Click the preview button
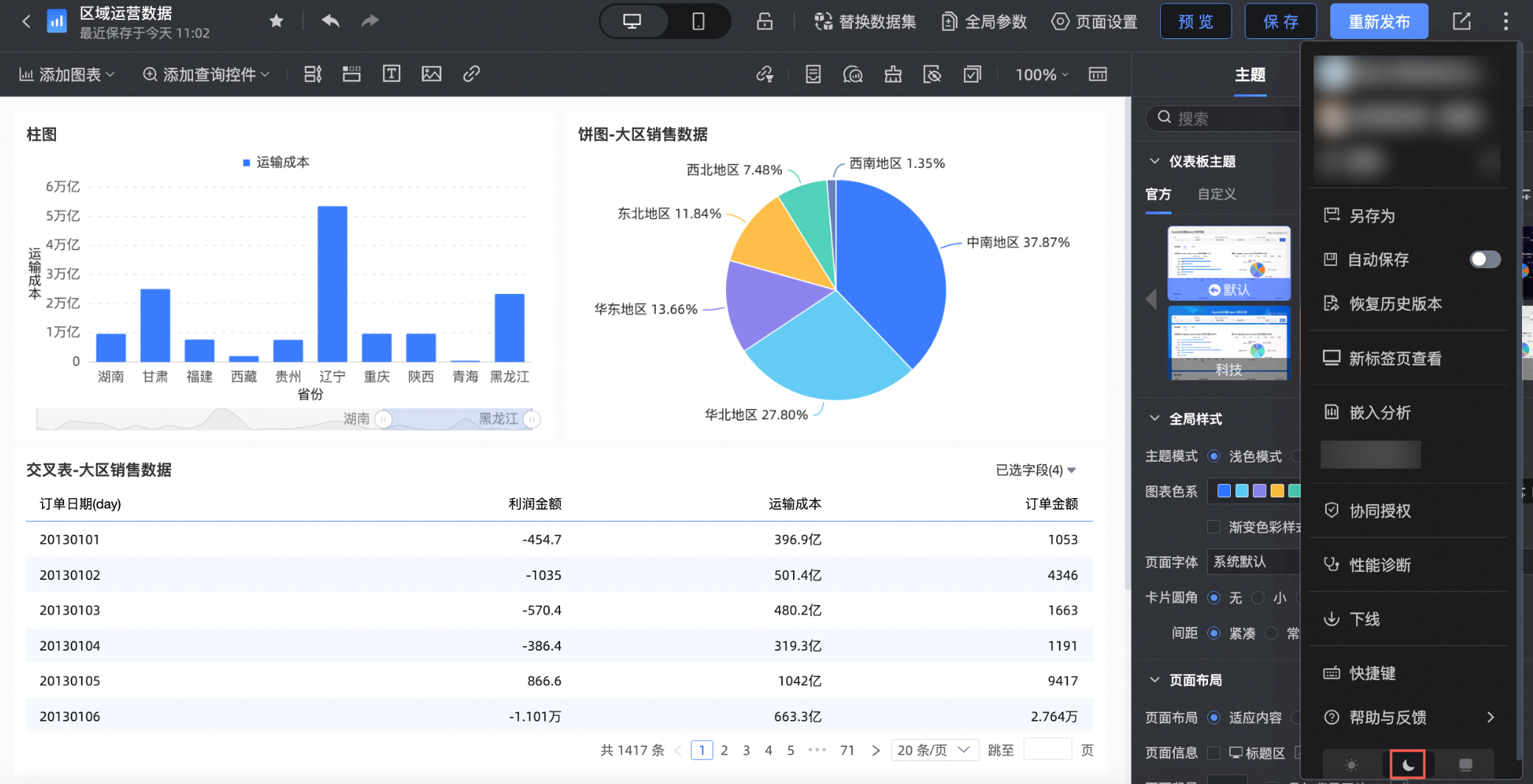The height and width of the screenshot is (784, 1533). click(1195, 21)
